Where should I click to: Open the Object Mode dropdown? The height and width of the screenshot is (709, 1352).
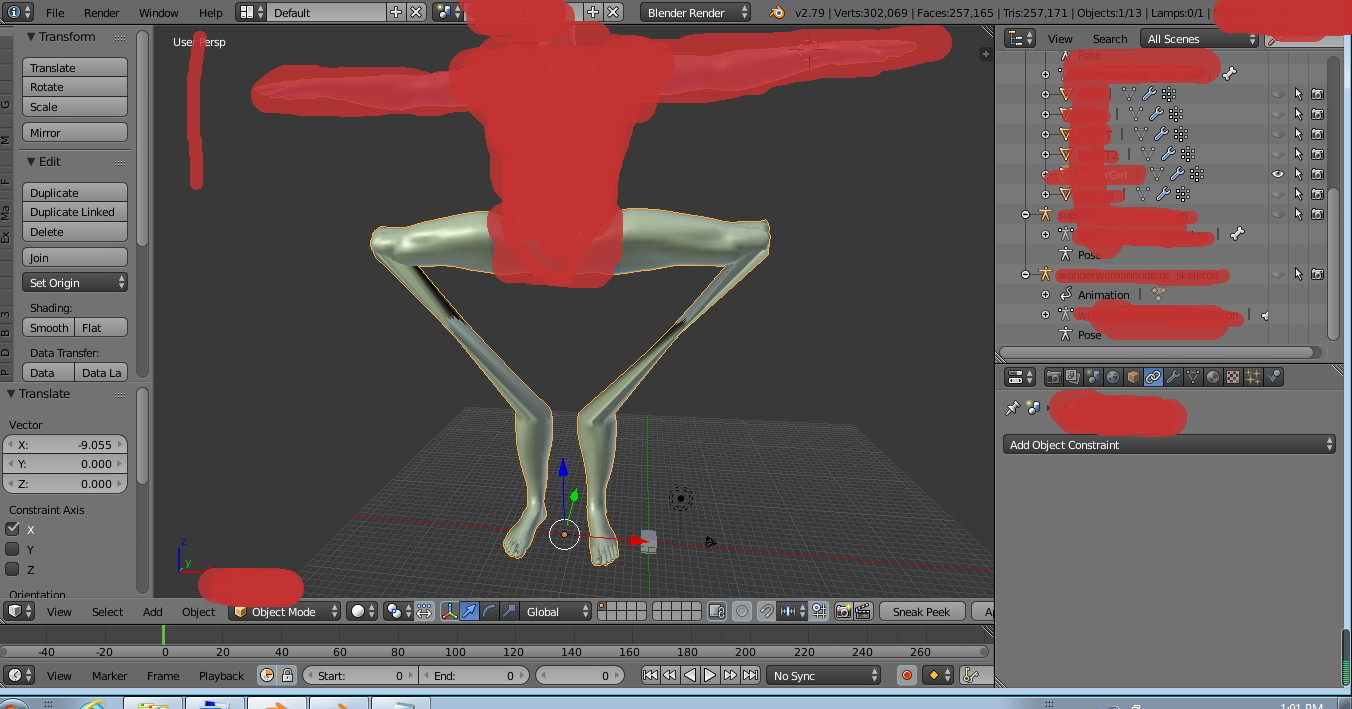pyautogui.click(x=284, y=611)
